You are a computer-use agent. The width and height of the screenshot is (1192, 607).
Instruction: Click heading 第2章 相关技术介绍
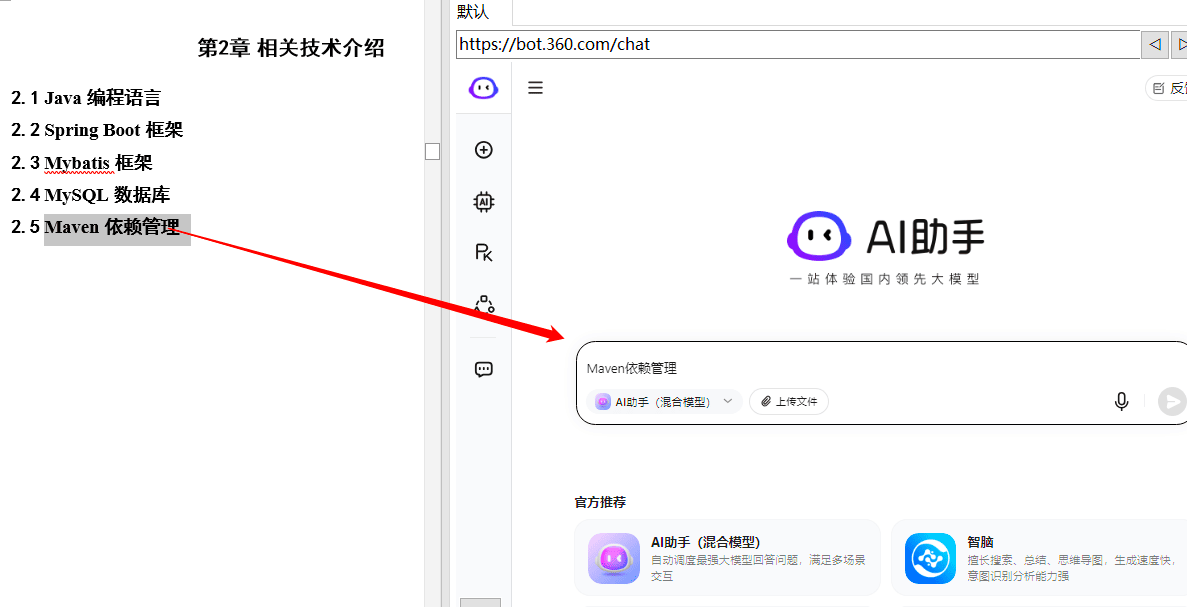(x=291, y=48)
